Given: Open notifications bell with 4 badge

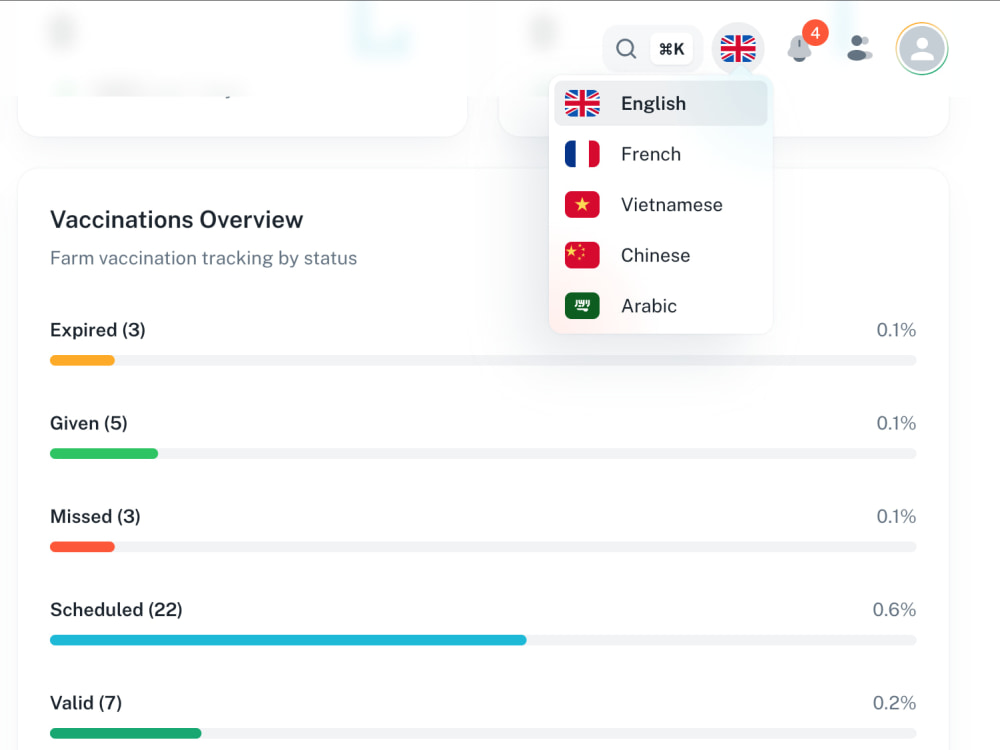Looking at the screenshot, I should 800,48.
